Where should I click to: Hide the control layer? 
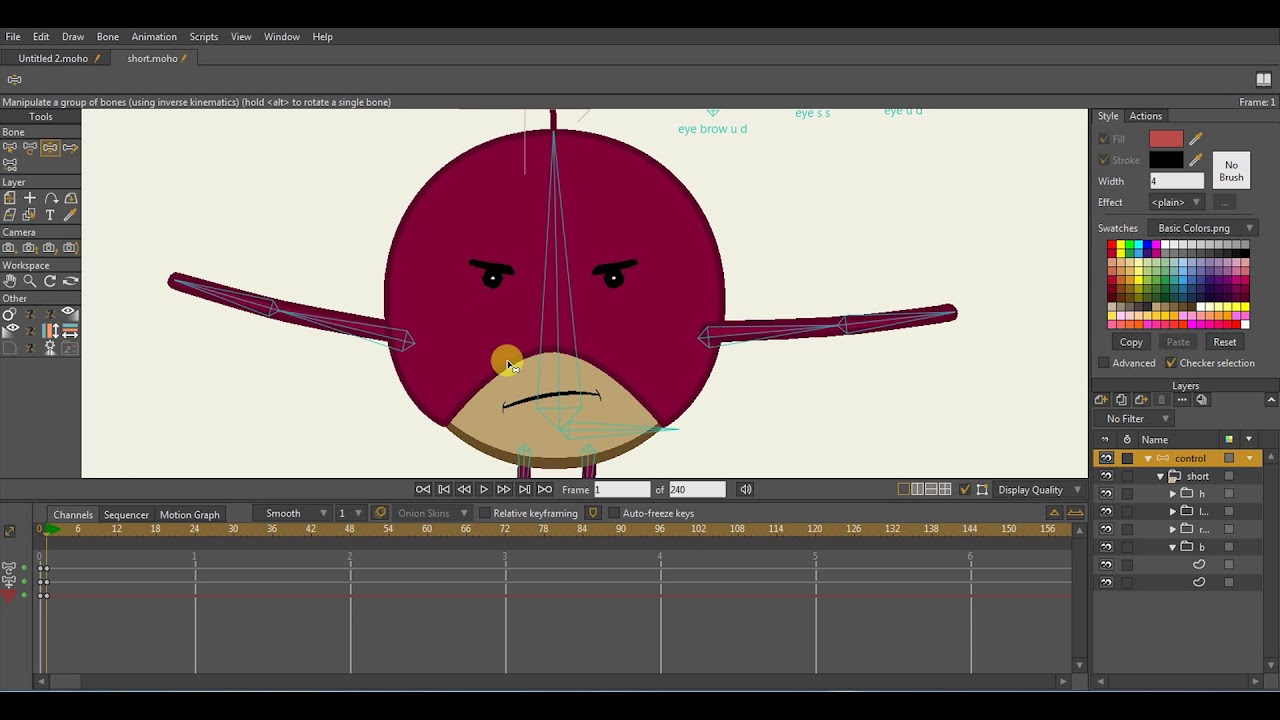1105,458
